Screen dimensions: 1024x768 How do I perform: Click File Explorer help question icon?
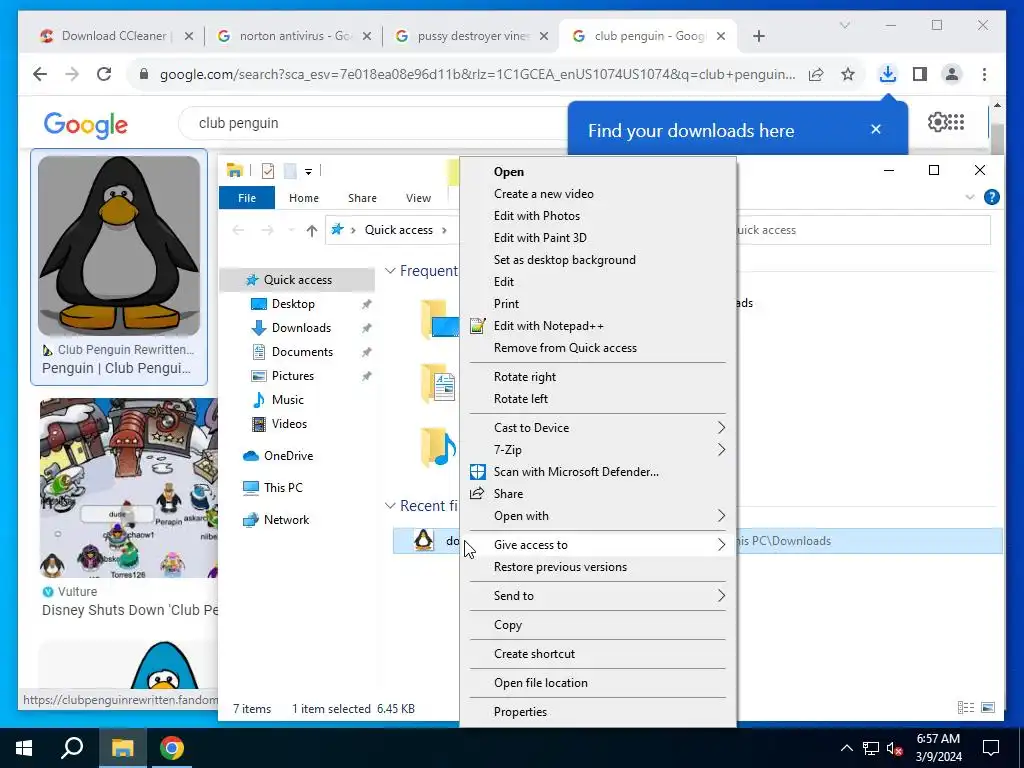point(991,197)
